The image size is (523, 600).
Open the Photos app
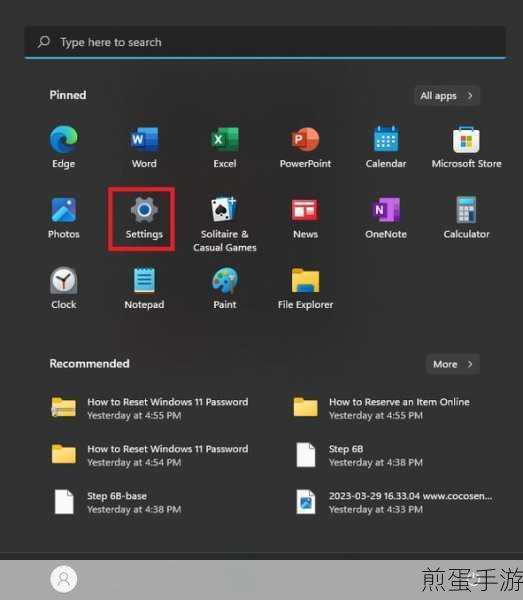pos(64,217)
